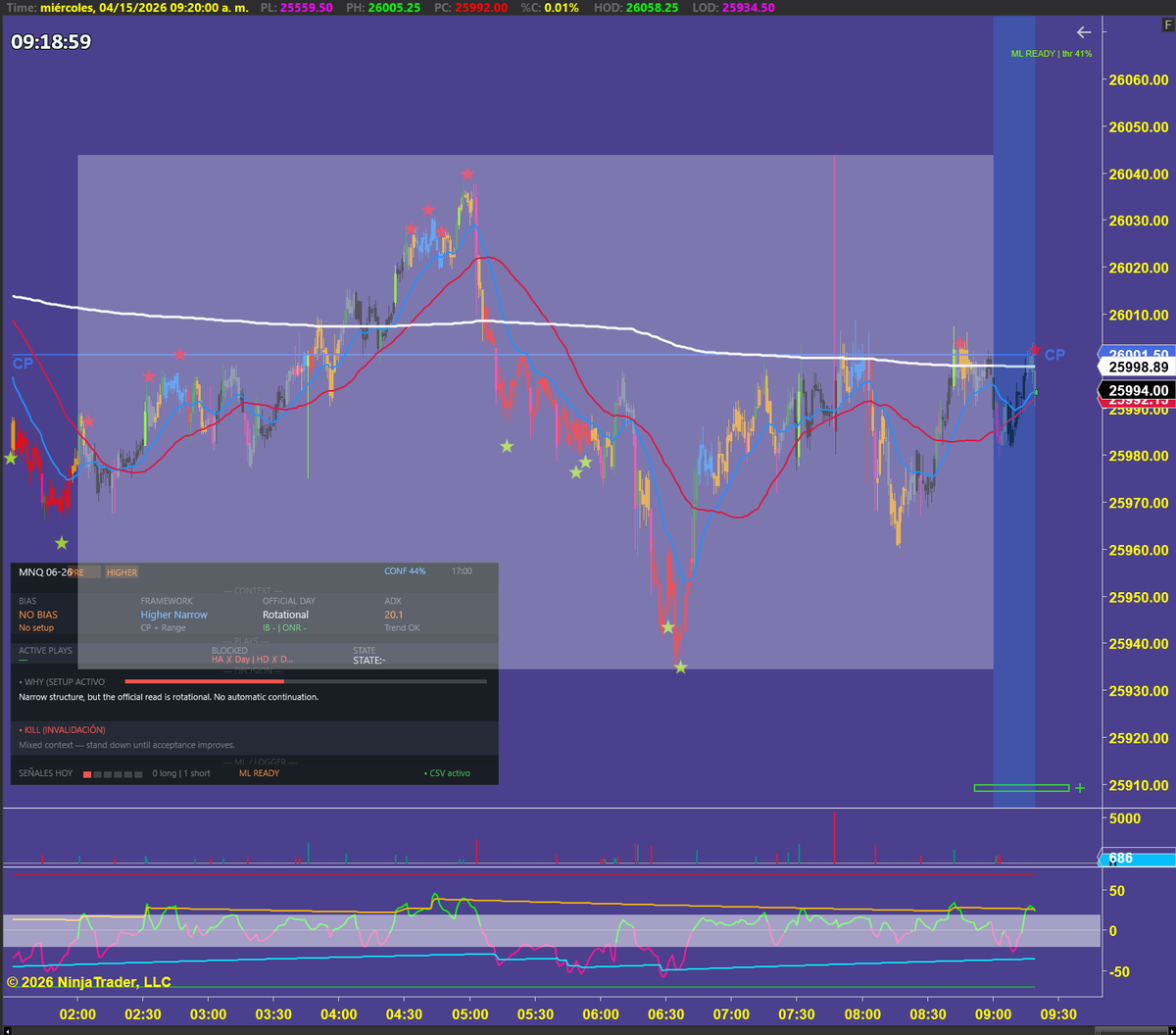Click the red star marker at the session high
This screenshot has width=1176, height=1035.
point(467,173)
